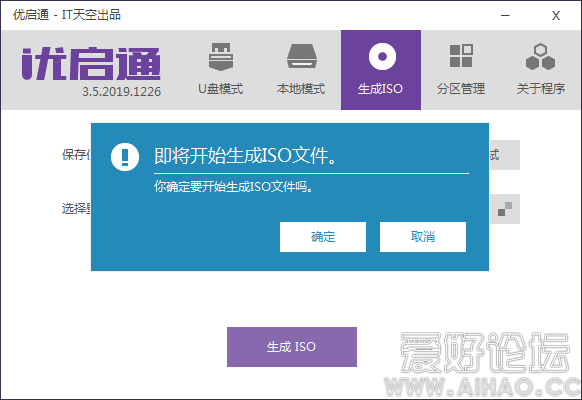The image size is (582, 400).
Task: Click message 你确定要开始生成ISO文件吗。
Action: [234, 187]
